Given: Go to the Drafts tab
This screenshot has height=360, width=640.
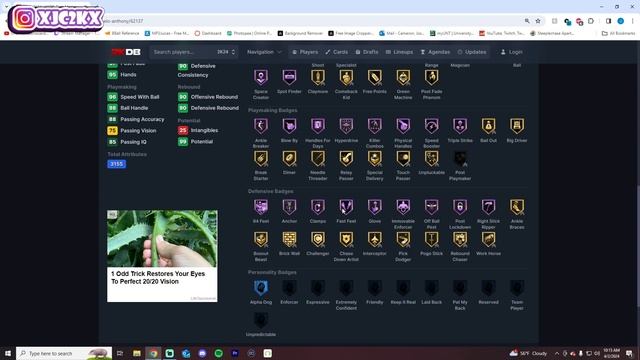Looking at the screenshot, I should (x=367, y=52).
